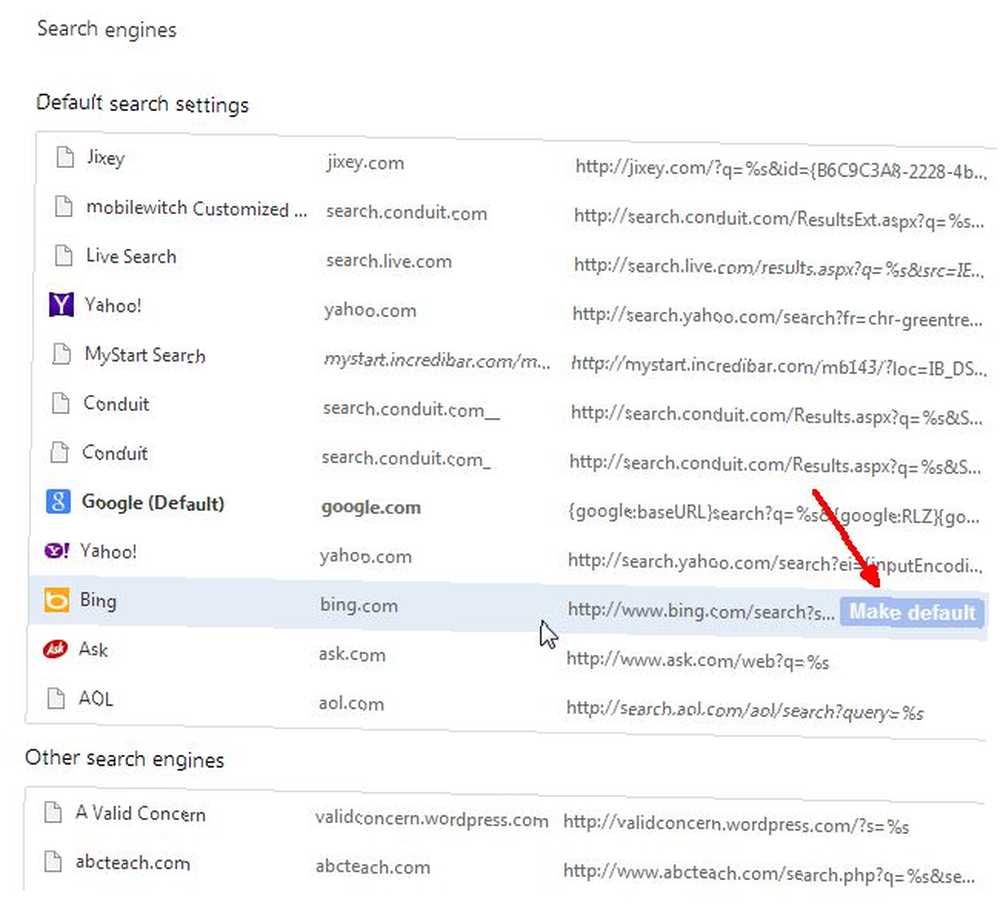Select the MyStart Search engine name
Screen dimensions: 1000x909
tap(145, 355)
